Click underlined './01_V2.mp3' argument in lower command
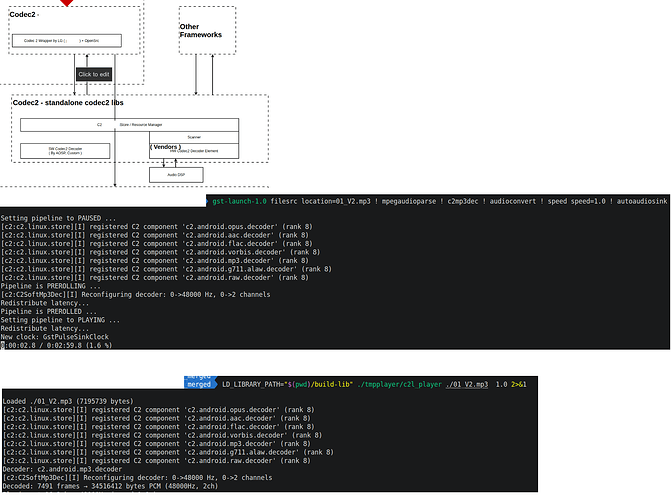Screen dimensions: 671x499 (466, 384)
